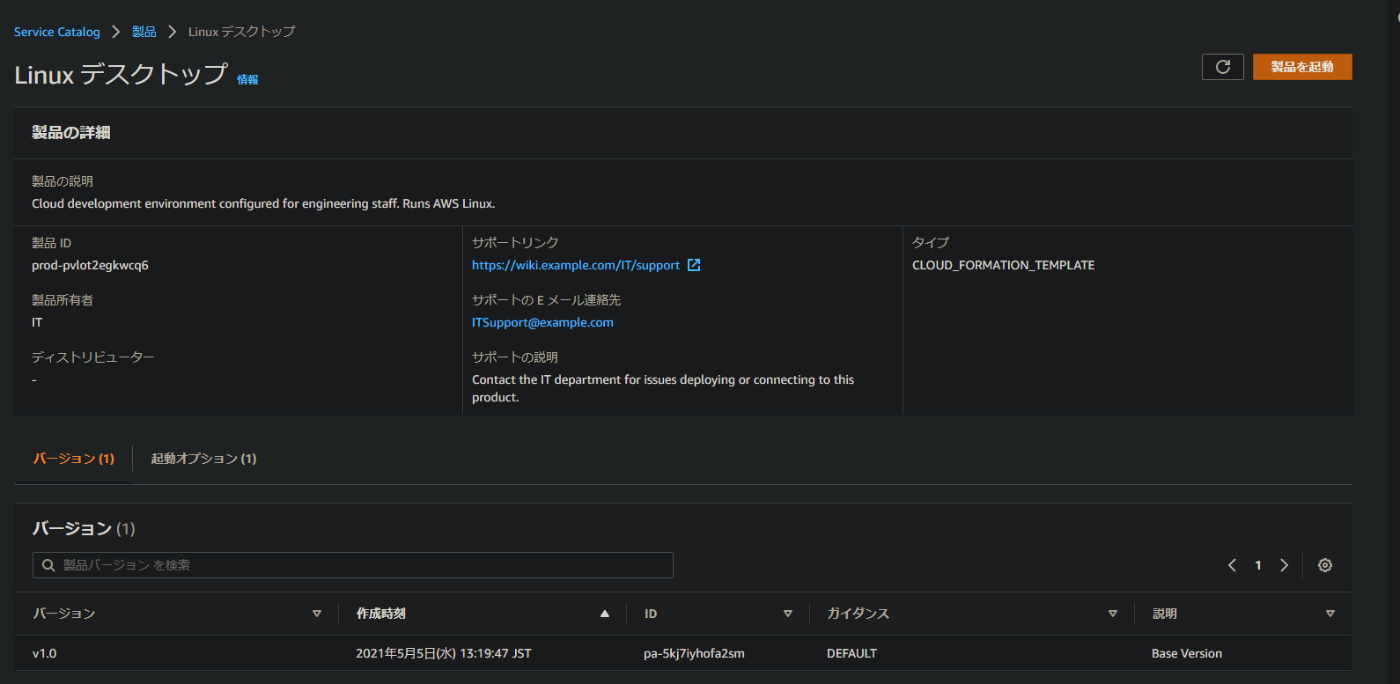Open the table preferences gear icon

[x=1325, y=565]
